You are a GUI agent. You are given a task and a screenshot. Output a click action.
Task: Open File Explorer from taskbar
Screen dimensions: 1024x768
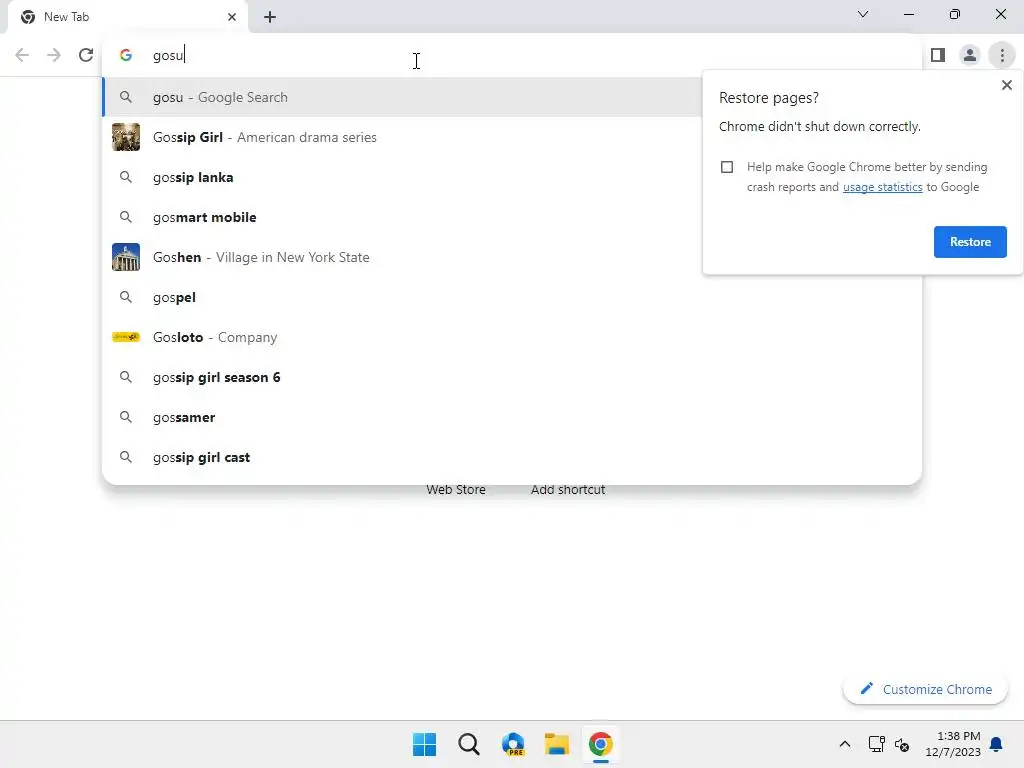(x=557, y=744)
